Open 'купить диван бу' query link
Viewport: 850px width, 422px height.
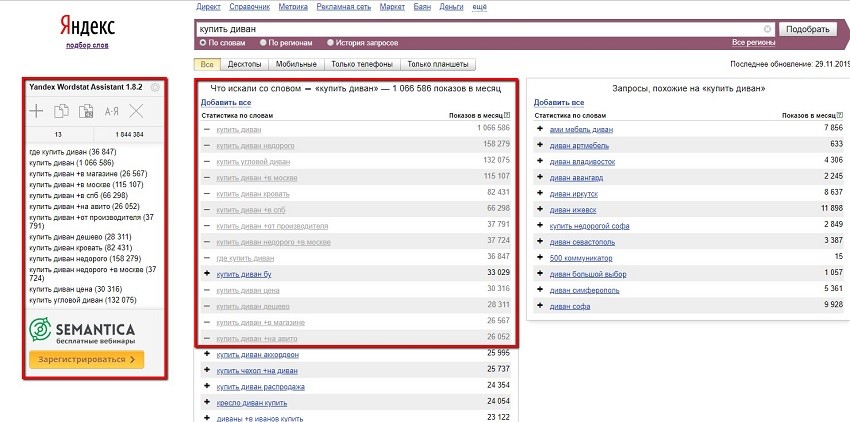(244, 274)
